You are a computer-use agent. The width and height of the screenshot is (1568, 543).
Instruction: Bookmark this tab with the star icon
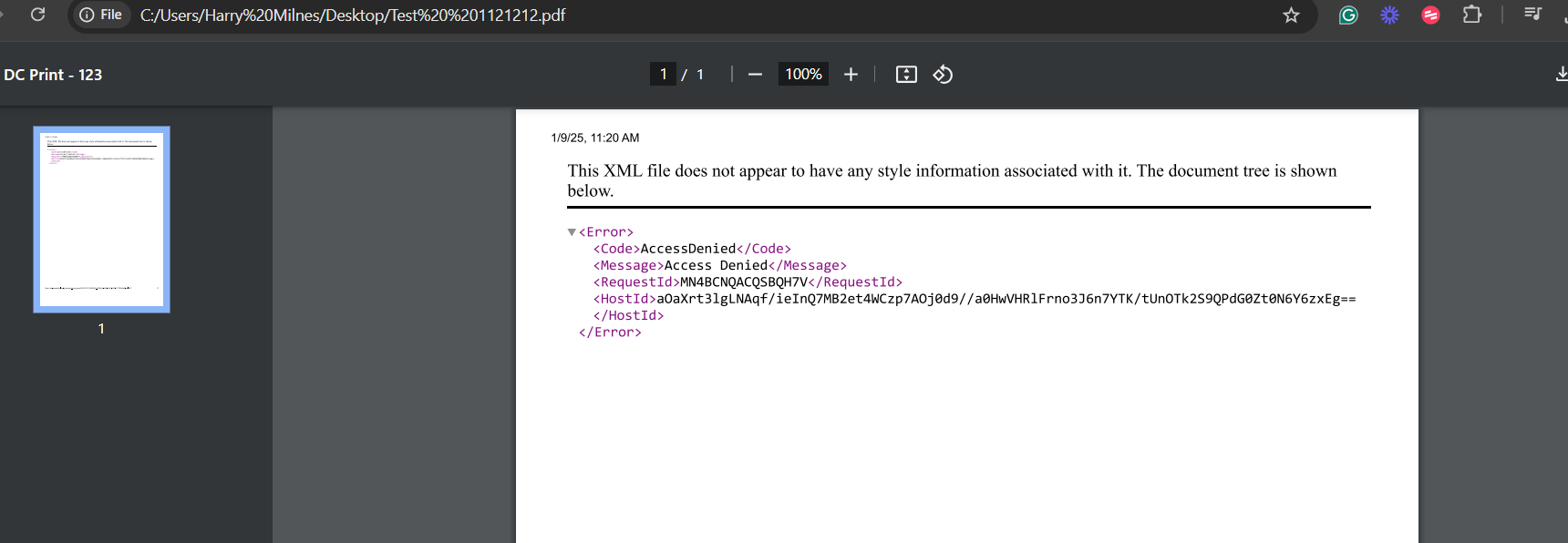[1291, 15]
